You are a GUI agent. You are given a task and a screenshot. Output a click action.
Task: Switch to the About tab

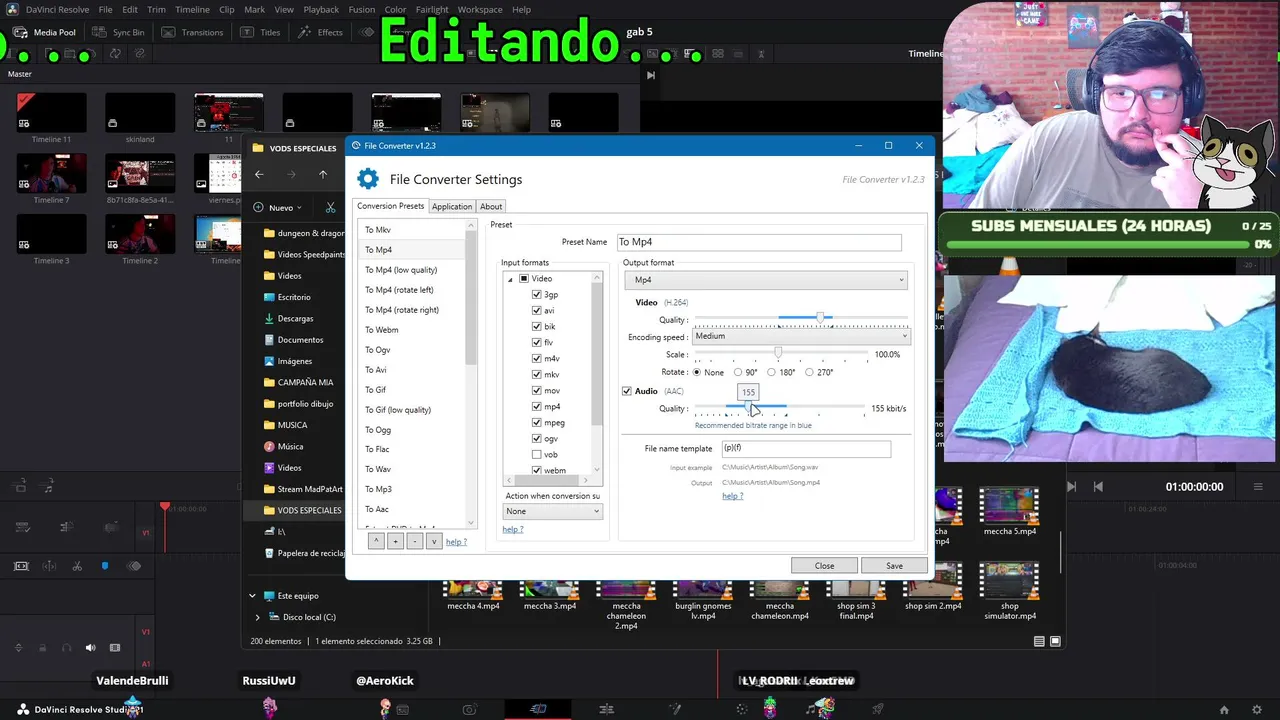coord(491,207)
